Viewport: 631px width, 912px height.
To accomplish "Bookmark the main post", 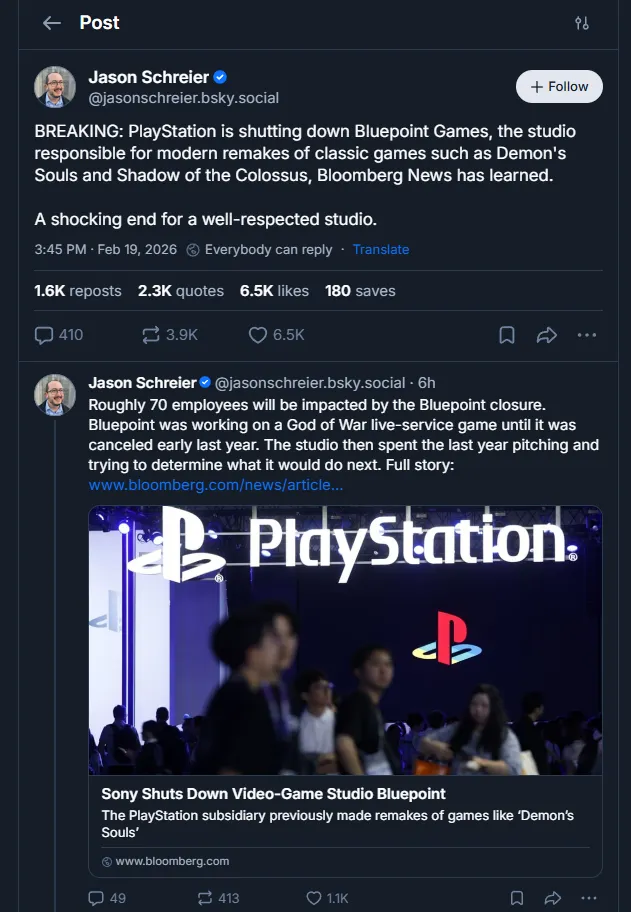I will coord(507,335).
